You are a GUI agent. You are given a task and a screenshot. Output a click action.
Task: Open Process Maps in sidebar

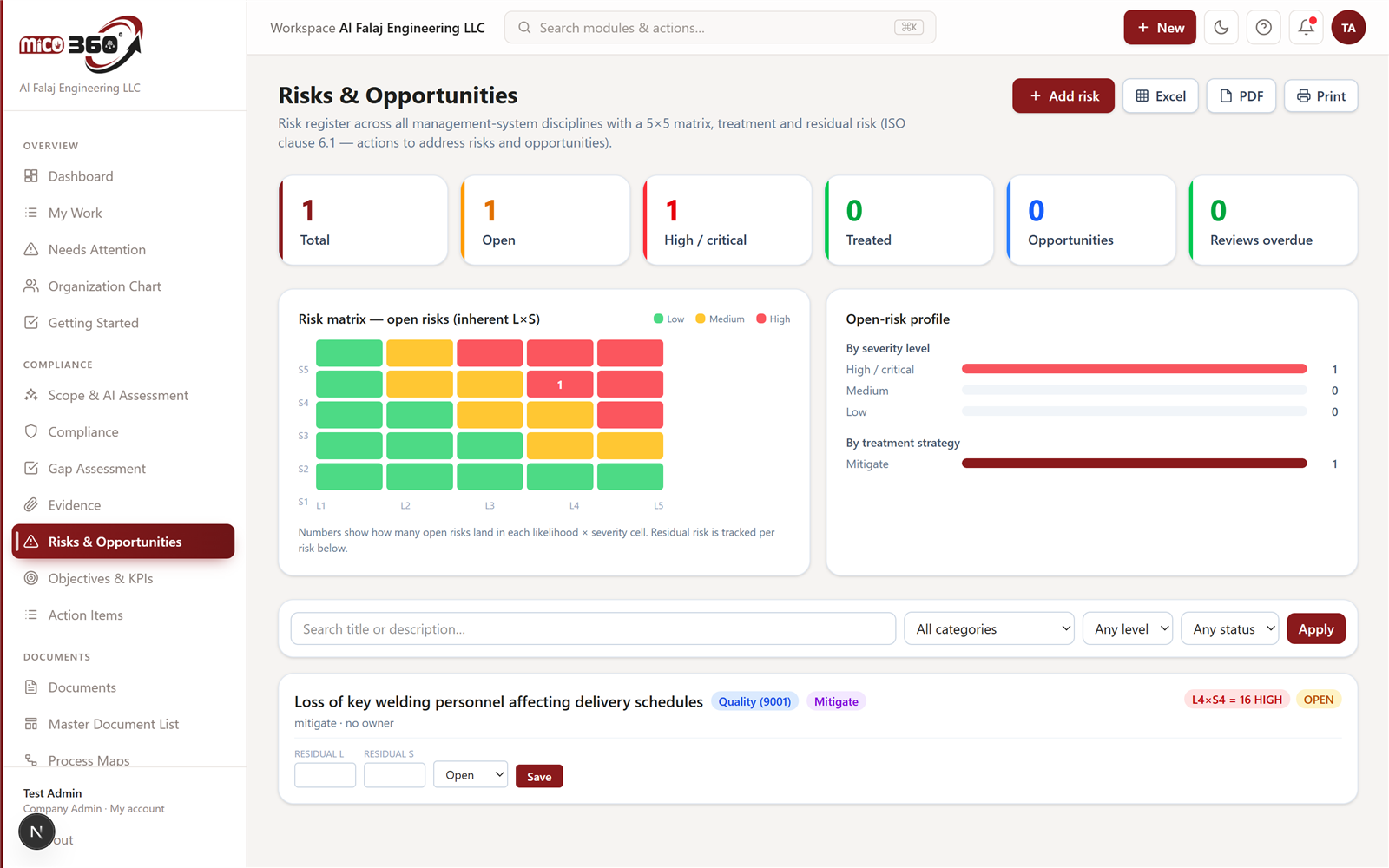point(123,759)
